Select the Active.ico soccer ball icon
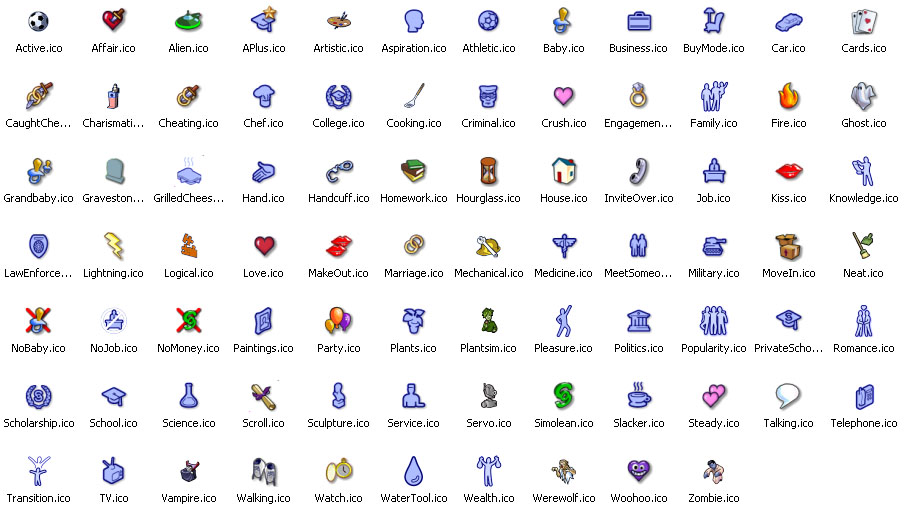This screenshot has width=905, height=518. 39,21
